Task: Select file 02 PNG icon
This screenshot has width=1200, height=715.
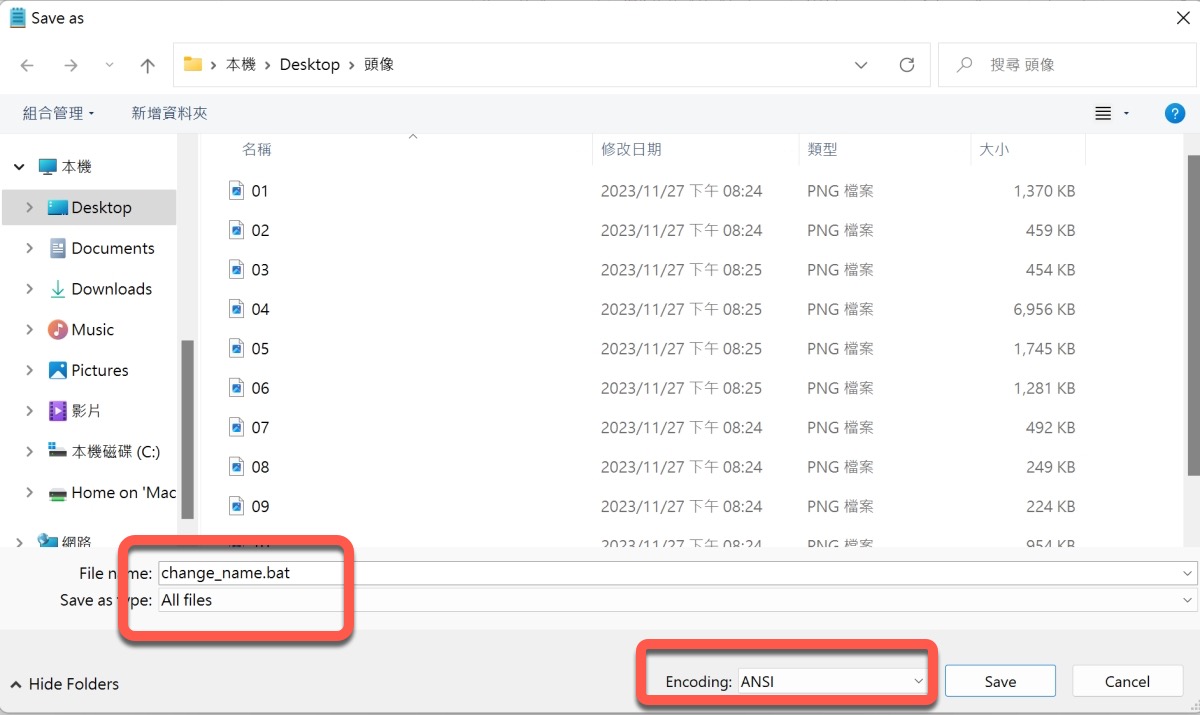Action: [x=237, y=230]
